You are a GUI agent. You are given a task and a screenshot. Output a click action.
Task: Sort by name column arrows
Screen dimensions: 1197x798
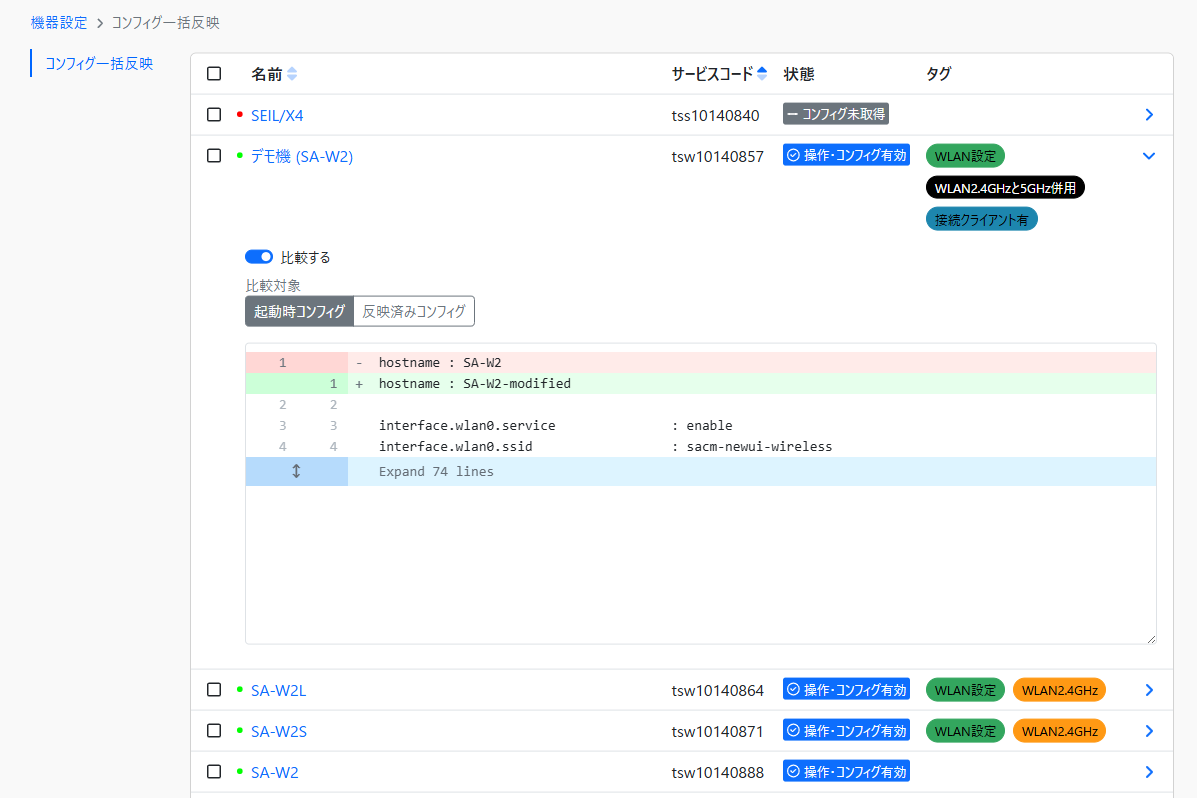(292, 74)
